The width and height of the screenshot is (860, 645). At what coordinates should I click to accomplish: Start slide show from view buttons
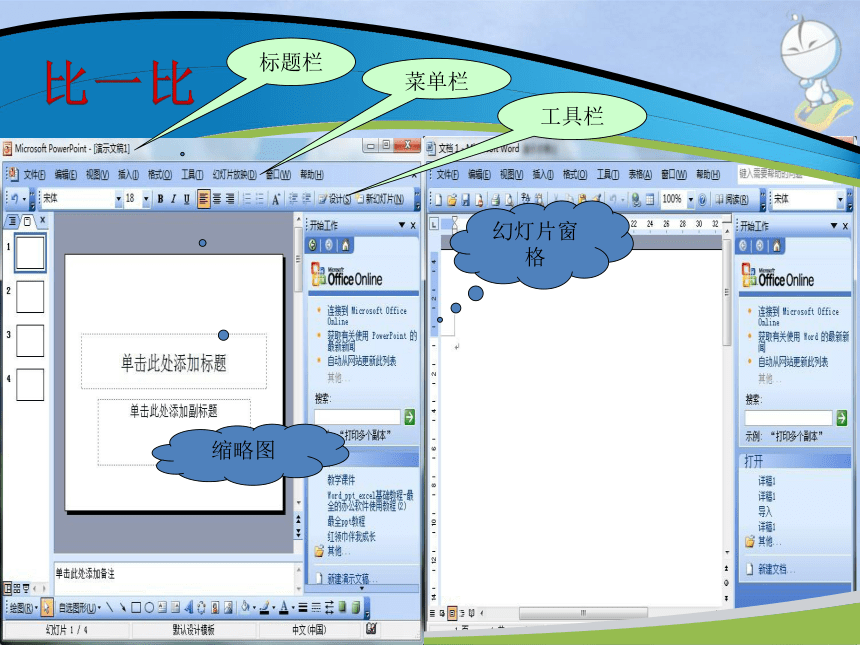pos(26,589)
